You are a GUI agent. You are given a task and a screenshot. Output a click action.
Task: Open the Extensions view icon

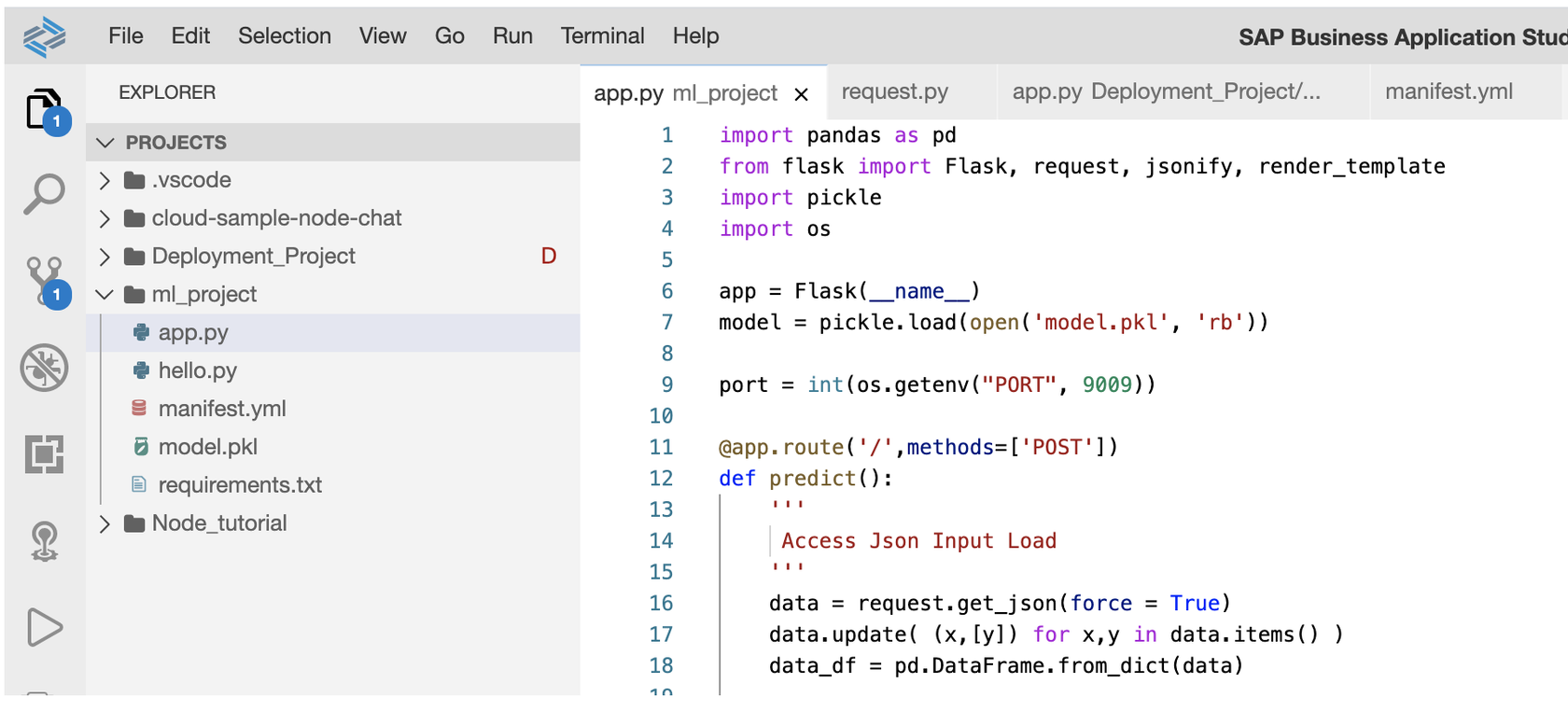click(44, 453)
